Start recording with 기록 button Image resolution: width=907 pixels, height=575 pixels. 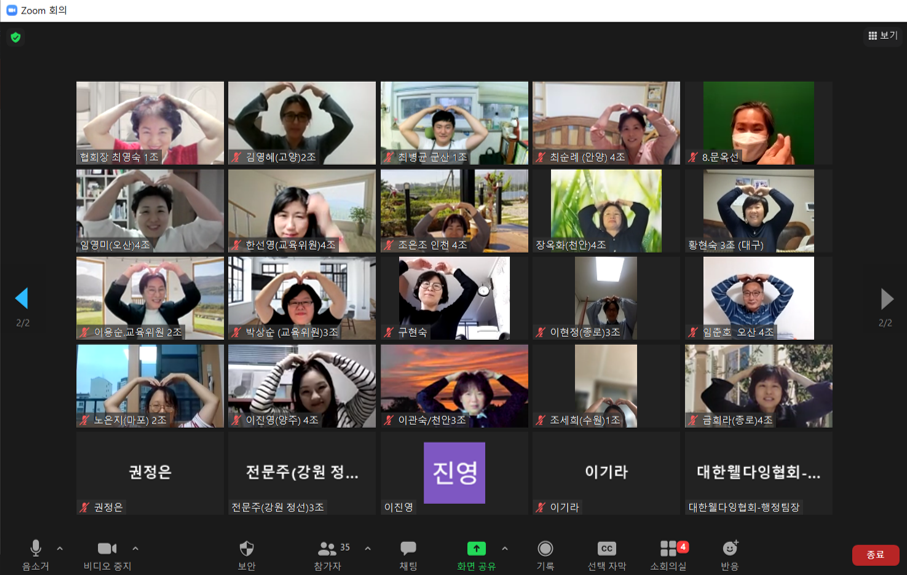[545, 549]
